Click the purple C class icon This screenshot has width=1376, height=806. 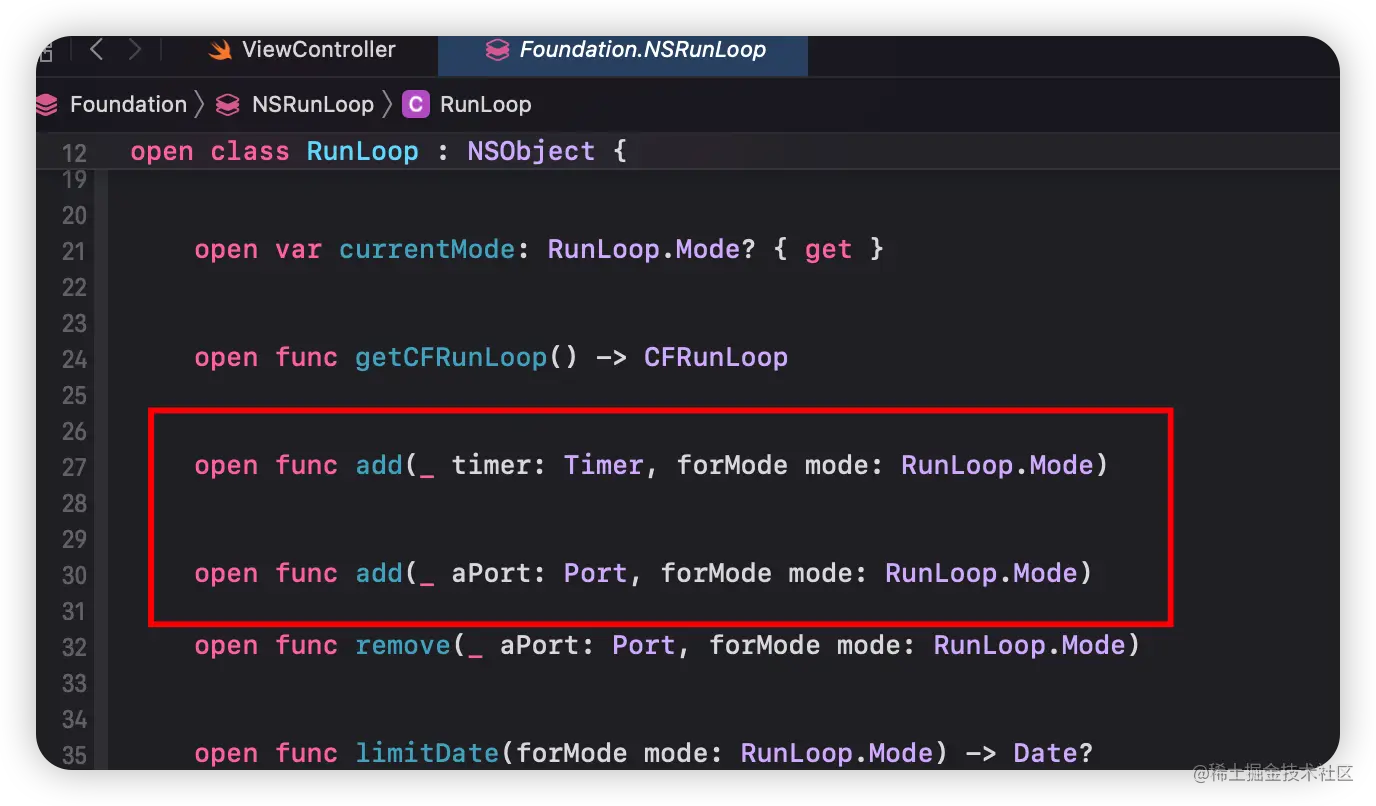click(415, 104)
